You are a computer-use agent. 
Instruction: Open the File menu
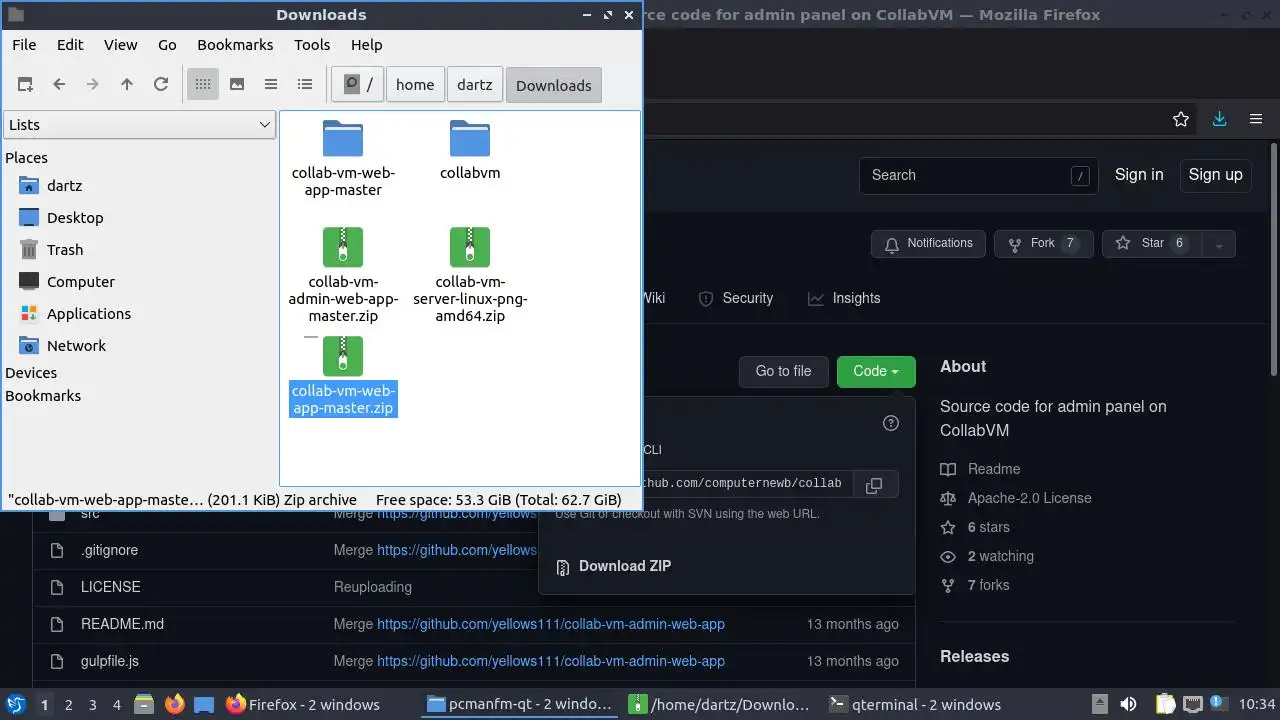tap(24, 45)
